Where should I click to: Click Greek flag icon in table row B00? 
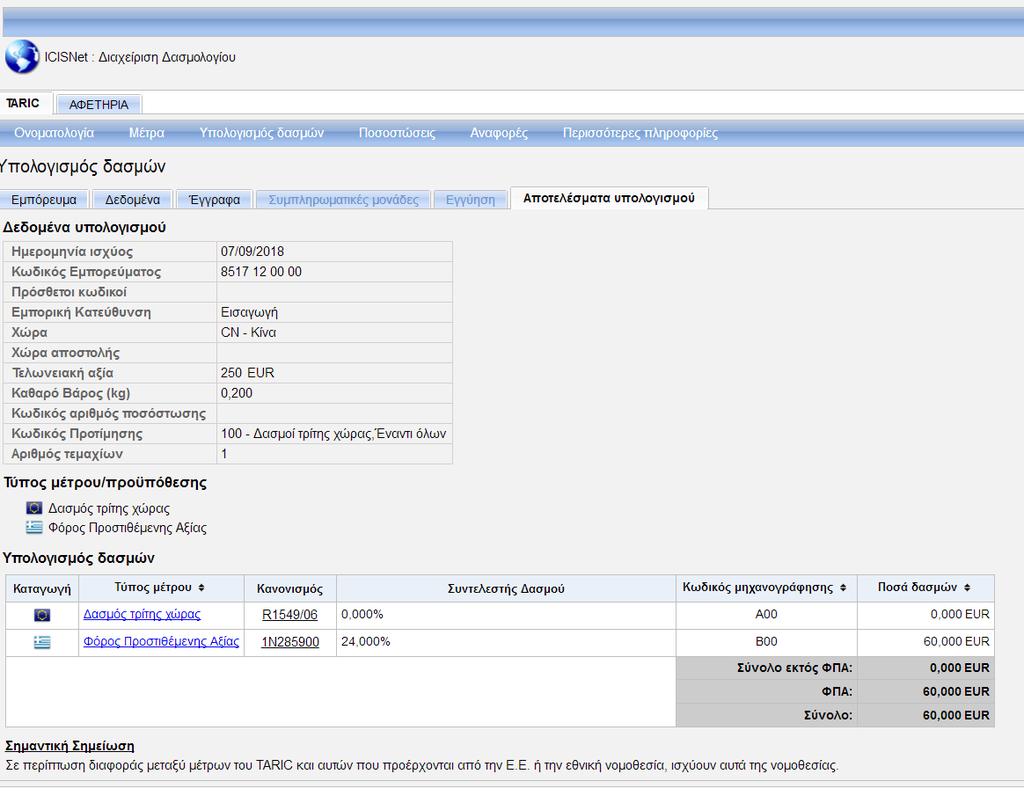pyautogui.click(x=42, y=642)
